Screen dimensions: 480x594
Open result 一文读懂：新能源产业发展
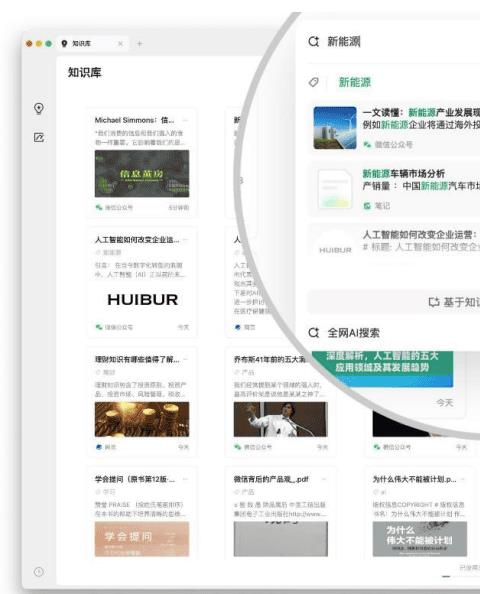(x=421, y=113)
